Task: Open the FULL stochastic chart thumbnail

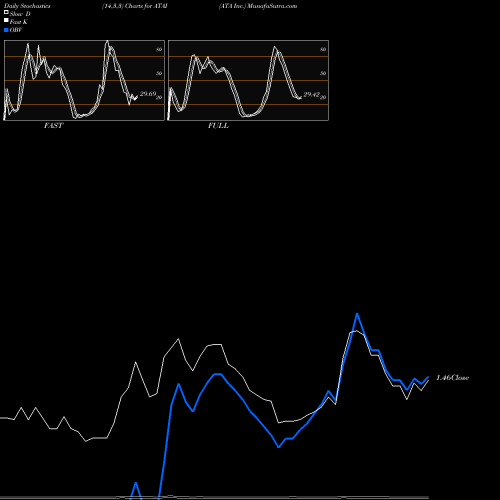Action: click(248, 80)
